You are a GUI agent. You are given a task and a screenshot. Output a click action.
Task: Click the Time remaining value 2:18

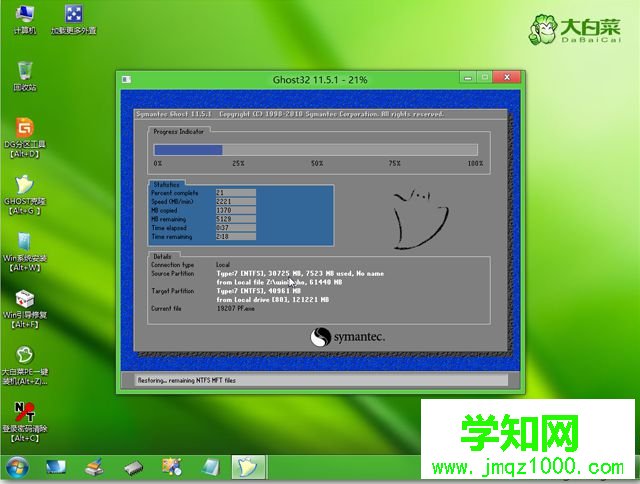click(236, 236)
